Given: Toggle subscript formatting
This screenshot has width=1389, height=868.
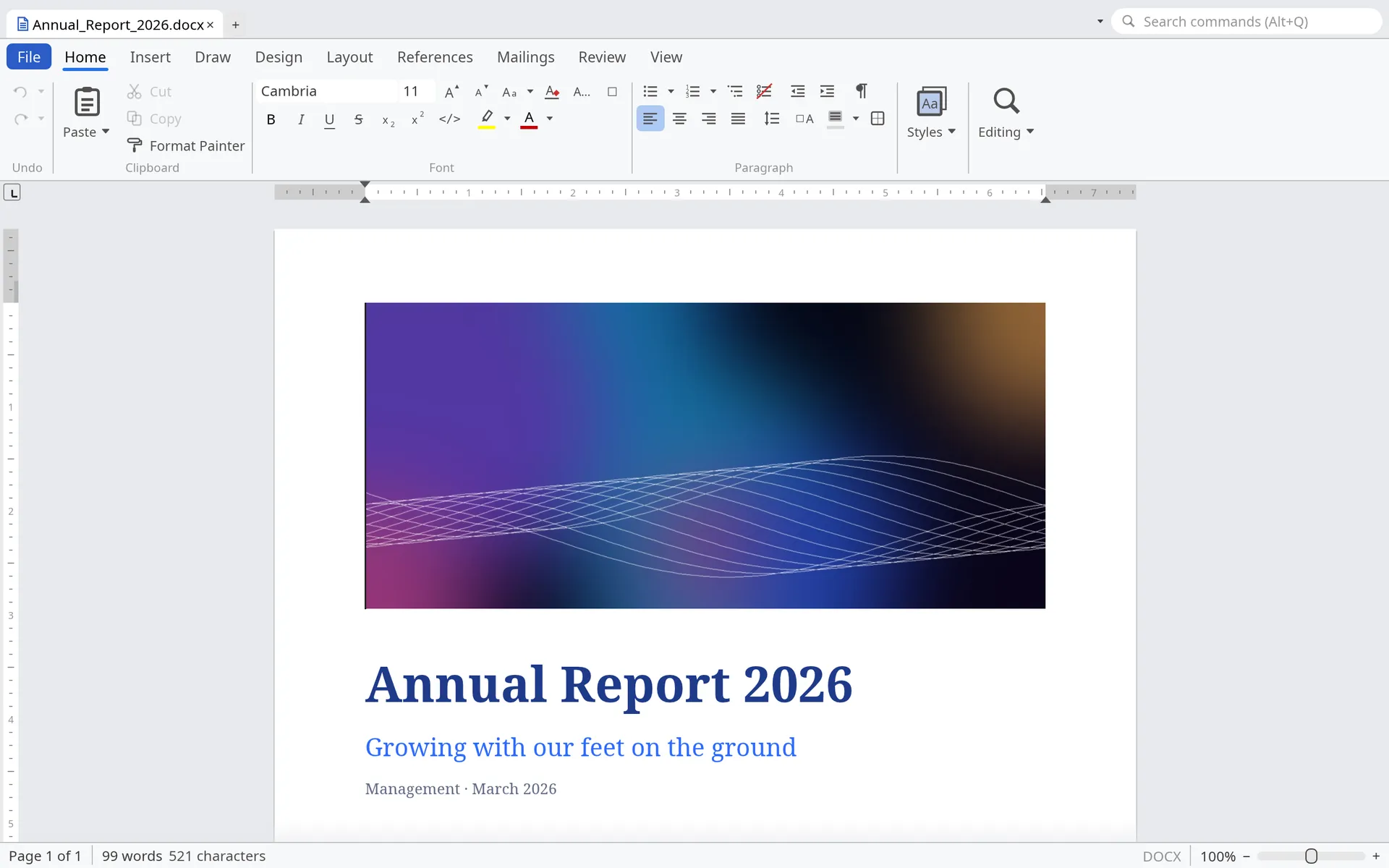Looking at the screenshot, I should [x=388, y=120].
